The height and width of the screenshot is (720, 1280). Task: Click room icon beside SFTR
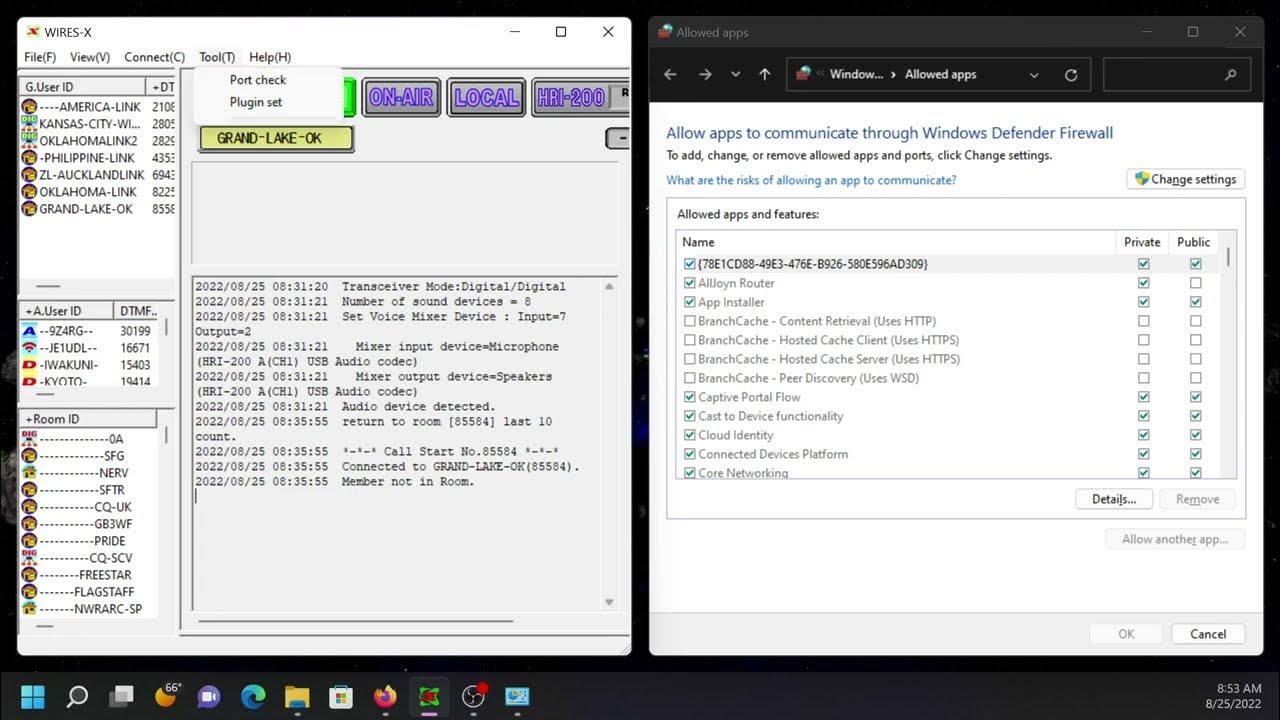[x=29, y=490]
